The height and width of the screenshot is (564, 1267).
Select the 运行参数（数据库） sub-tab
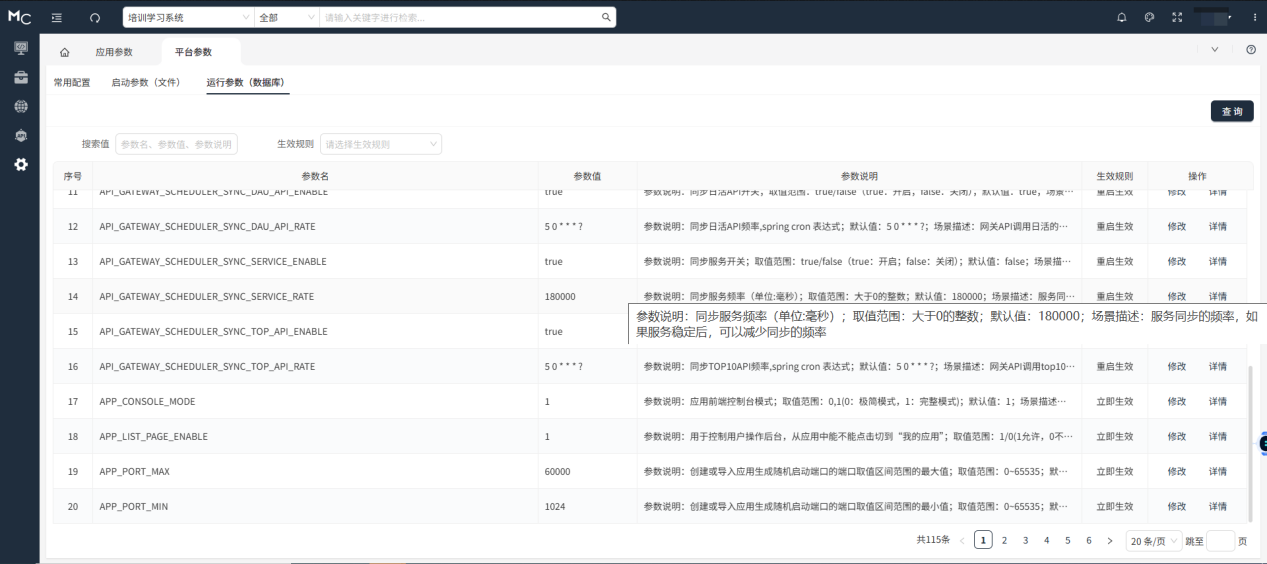[x=248, y=82]
